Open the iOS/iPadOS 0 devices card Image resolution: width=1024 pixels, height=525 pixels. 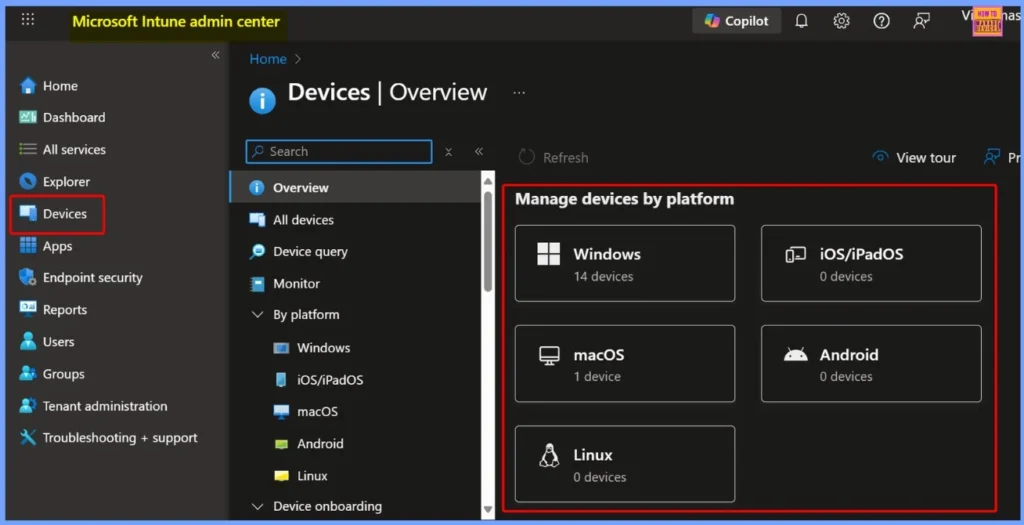[x=871, y=263]
